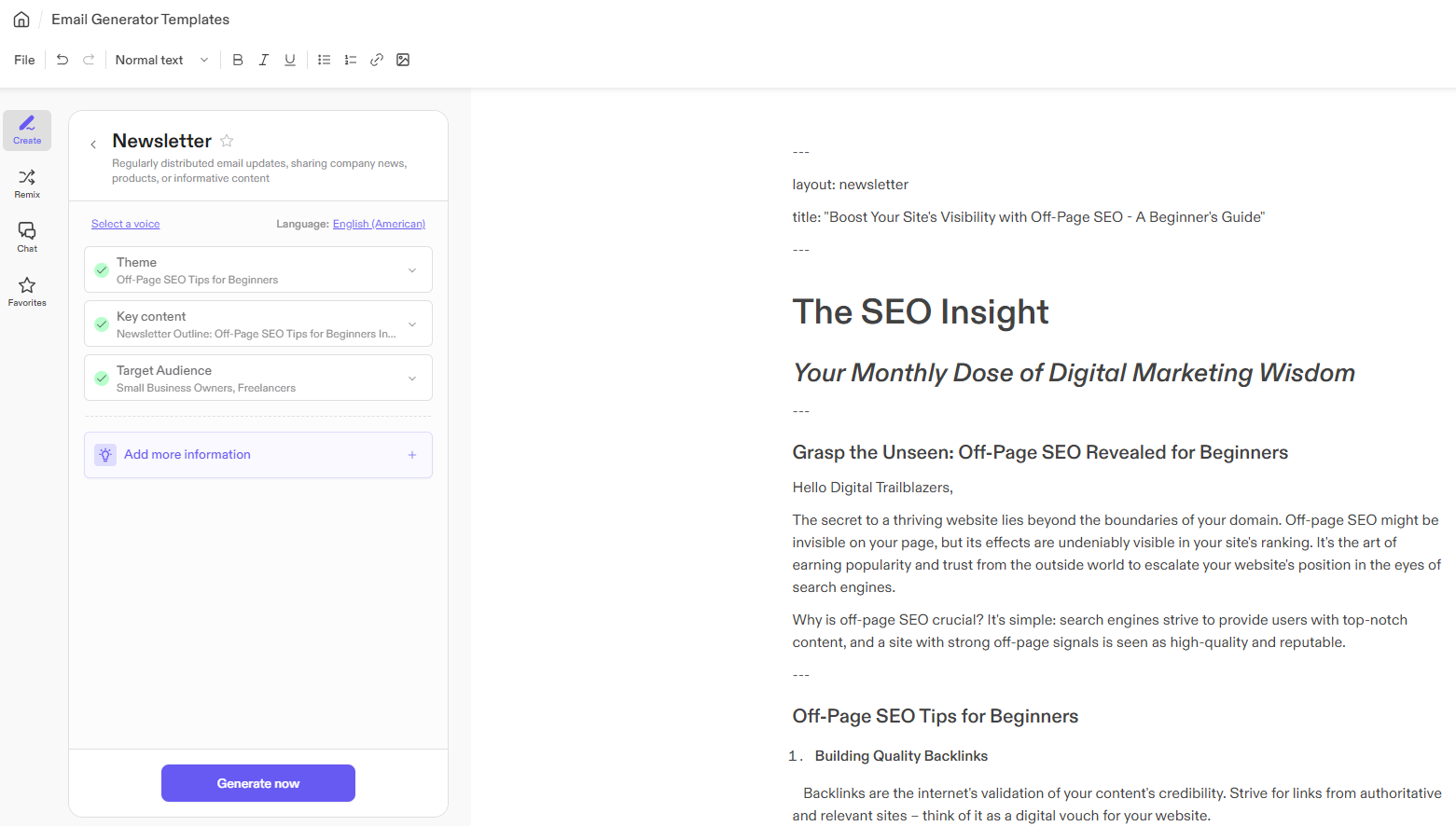Undo the last edit
This screenshot has height=826, width=1456.
click(x=62, y=59)
